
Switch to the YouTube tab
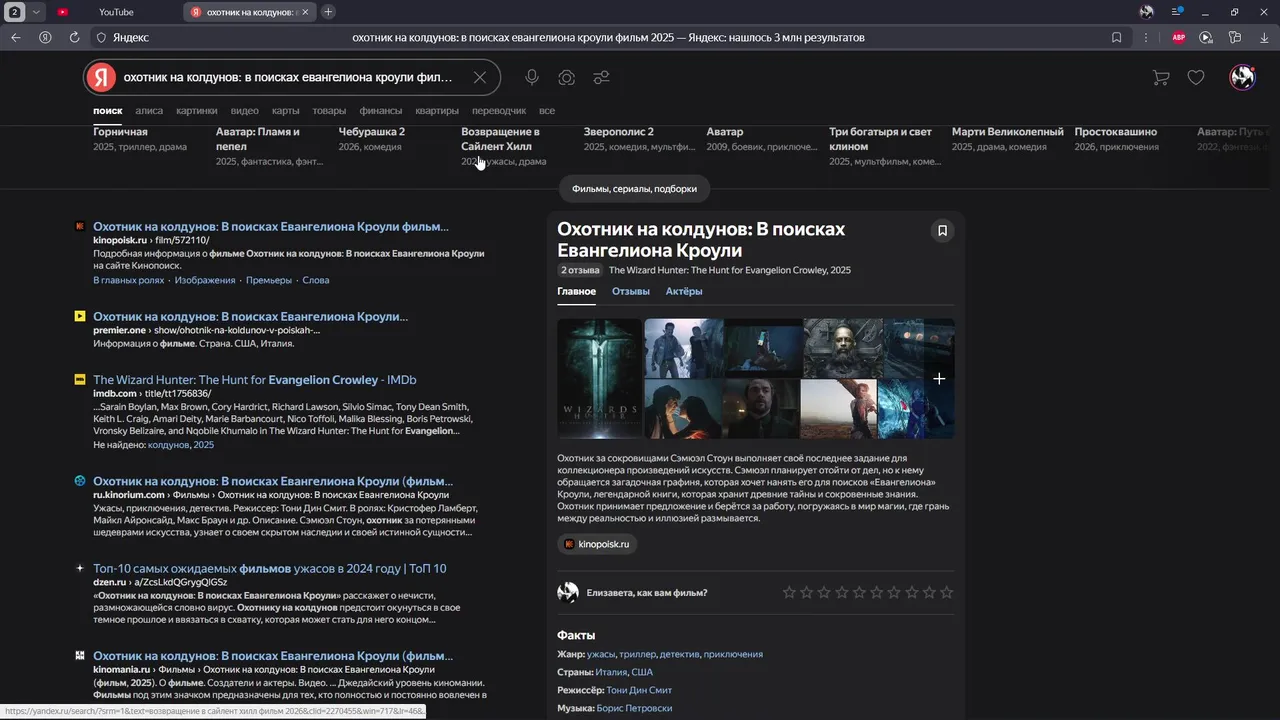click(116, 12)
